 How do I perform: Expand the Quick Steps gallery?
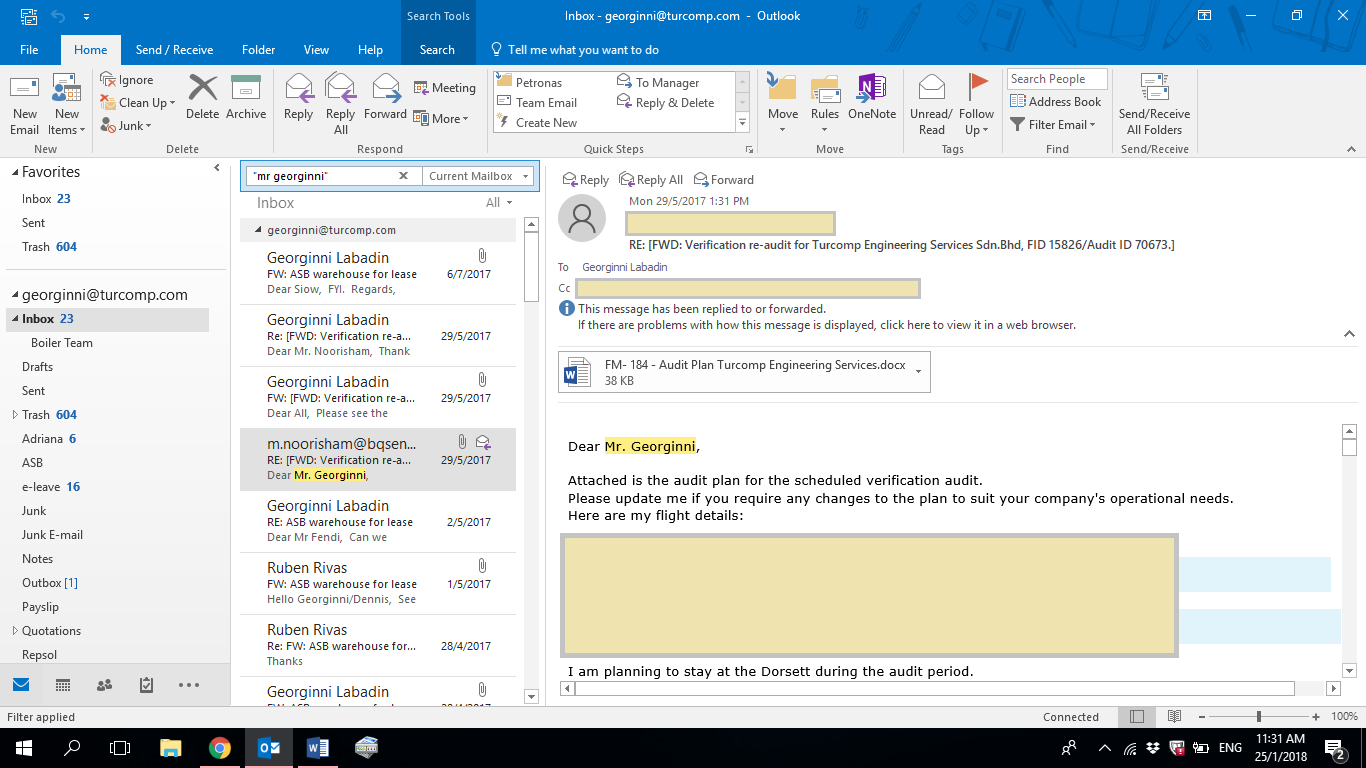point(742,123)
